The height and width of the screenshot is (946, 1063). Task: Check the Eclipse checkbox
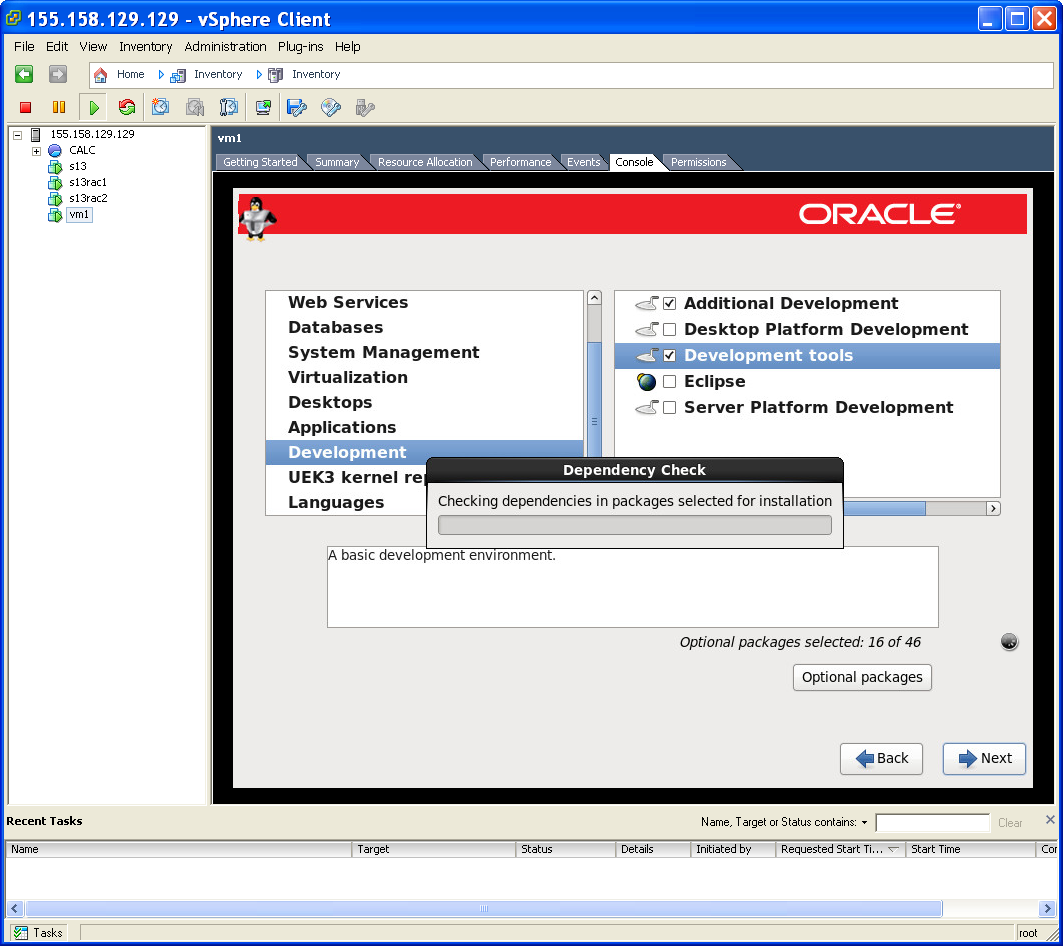click(669, 382)
